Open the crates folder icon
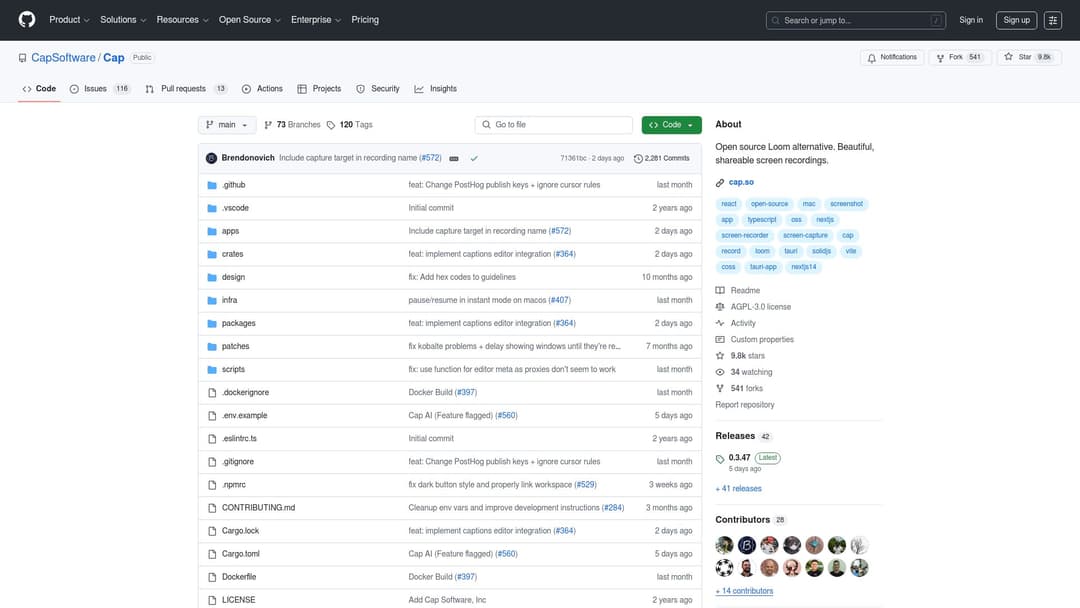1080x608 pixels. click(212, 254)
